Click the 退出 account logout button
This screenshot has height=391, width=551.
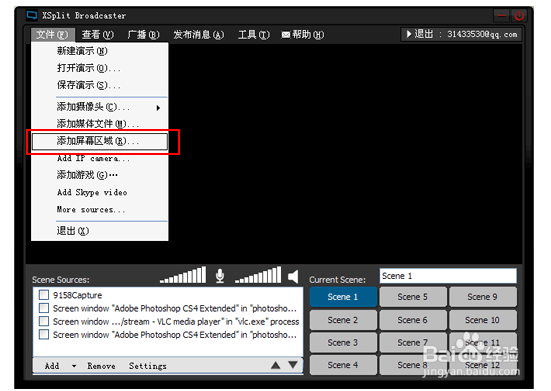(461, 34)
